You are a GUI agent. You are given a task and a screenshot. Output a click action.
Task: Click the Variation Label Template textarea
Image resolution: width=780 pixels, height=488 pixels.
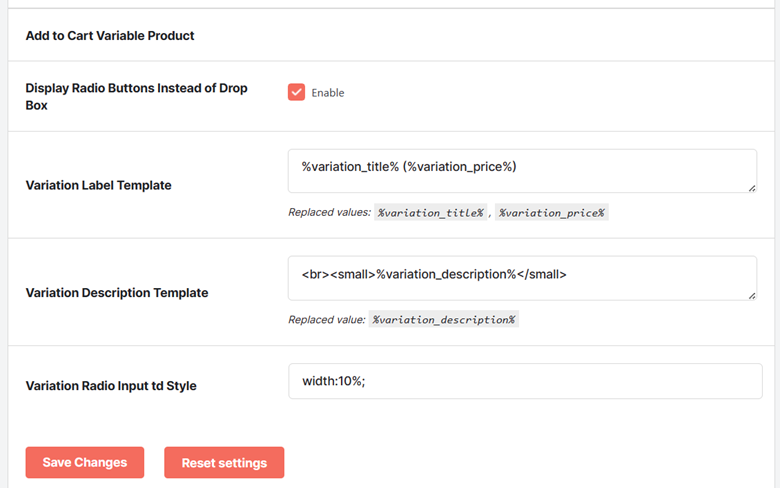point(522,171)
